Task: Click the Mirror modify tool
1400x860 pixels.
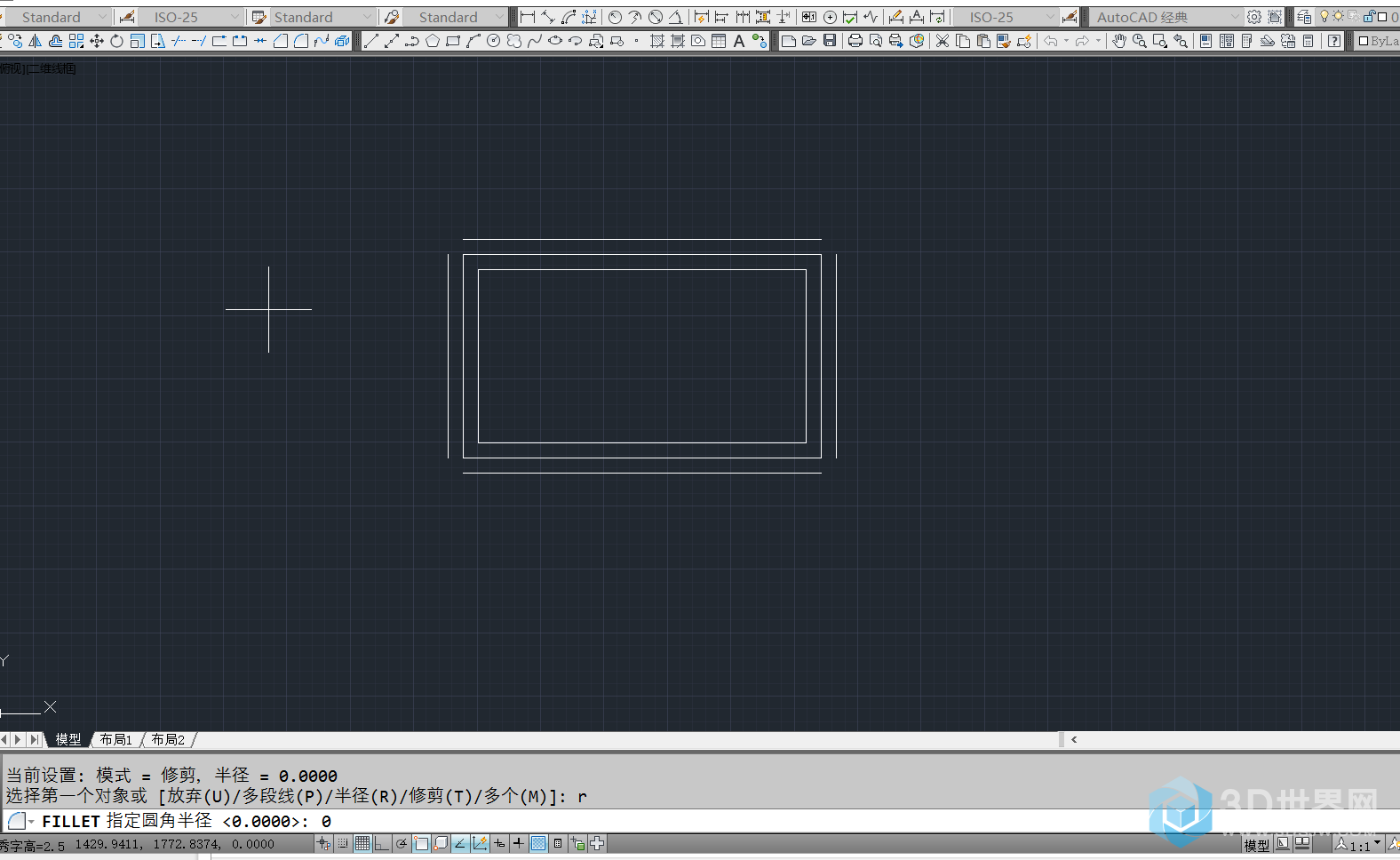Action: (36, 41)
